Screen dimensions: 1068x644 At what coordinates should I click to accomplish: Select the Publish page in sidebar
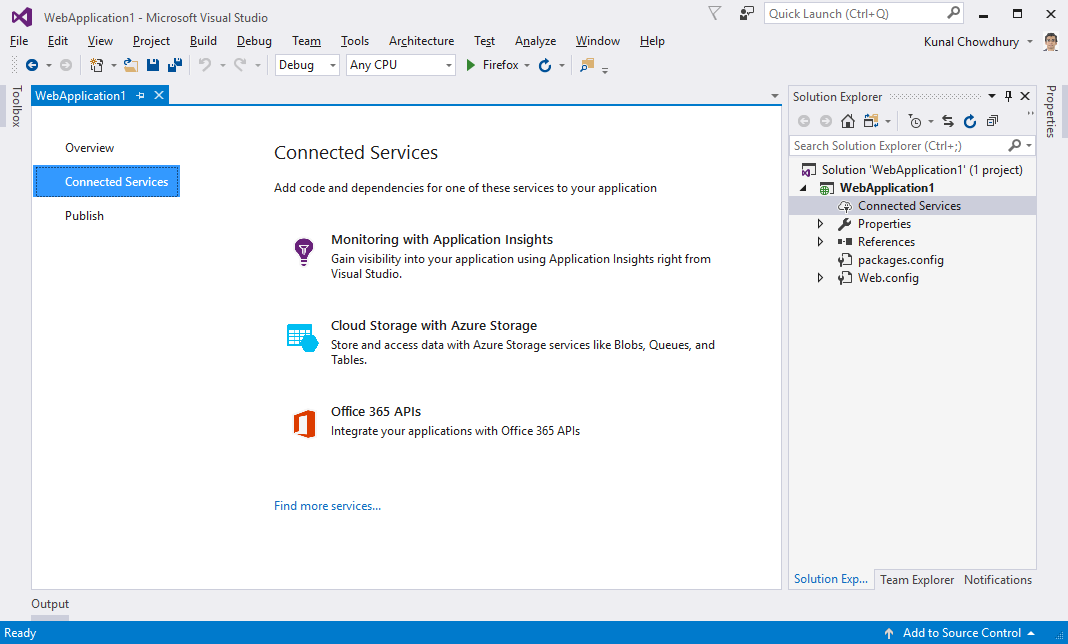pos(84,216)
